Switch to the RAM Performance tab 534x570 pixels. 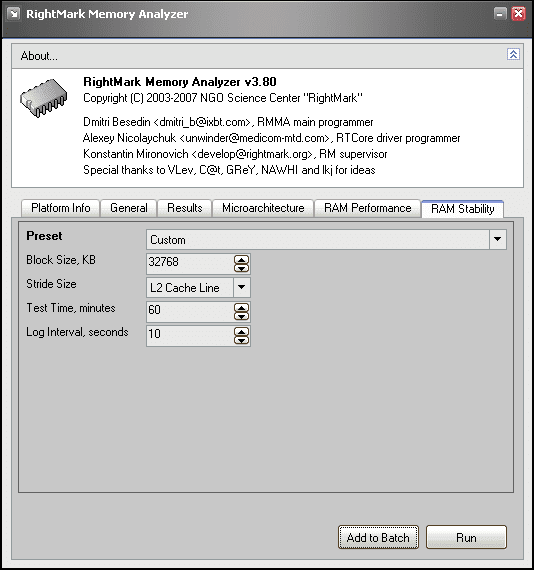pyautogui.click(x=368, y=208)
